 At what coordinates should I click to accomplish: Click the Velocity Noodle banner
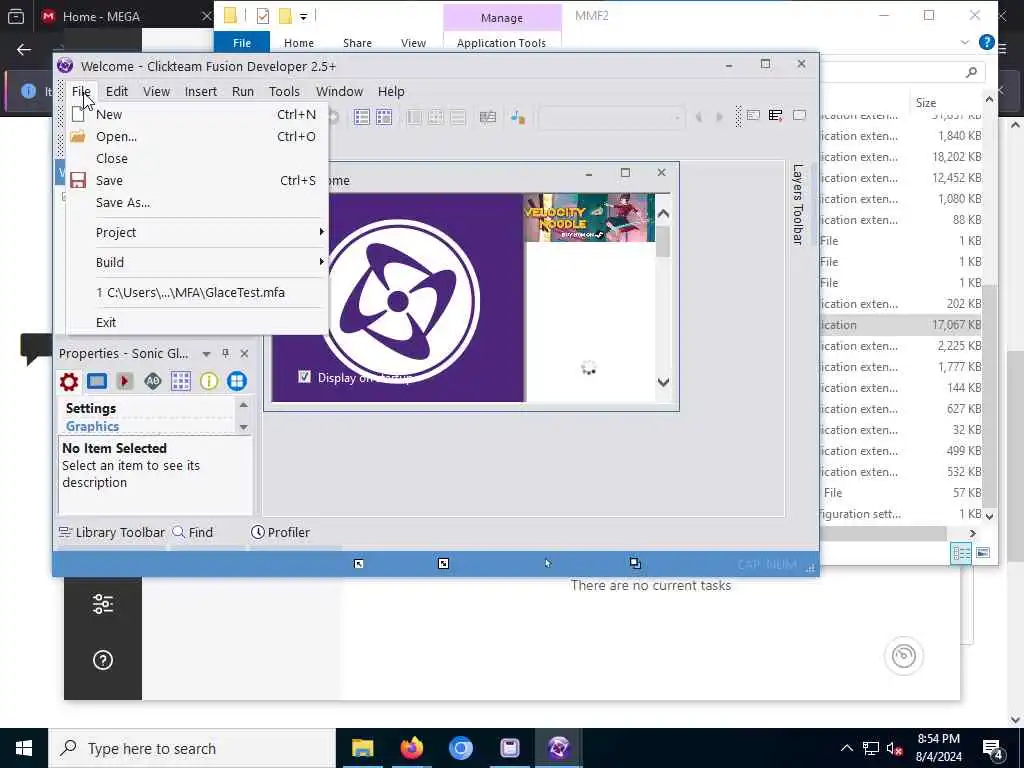[x=589, y=217]
